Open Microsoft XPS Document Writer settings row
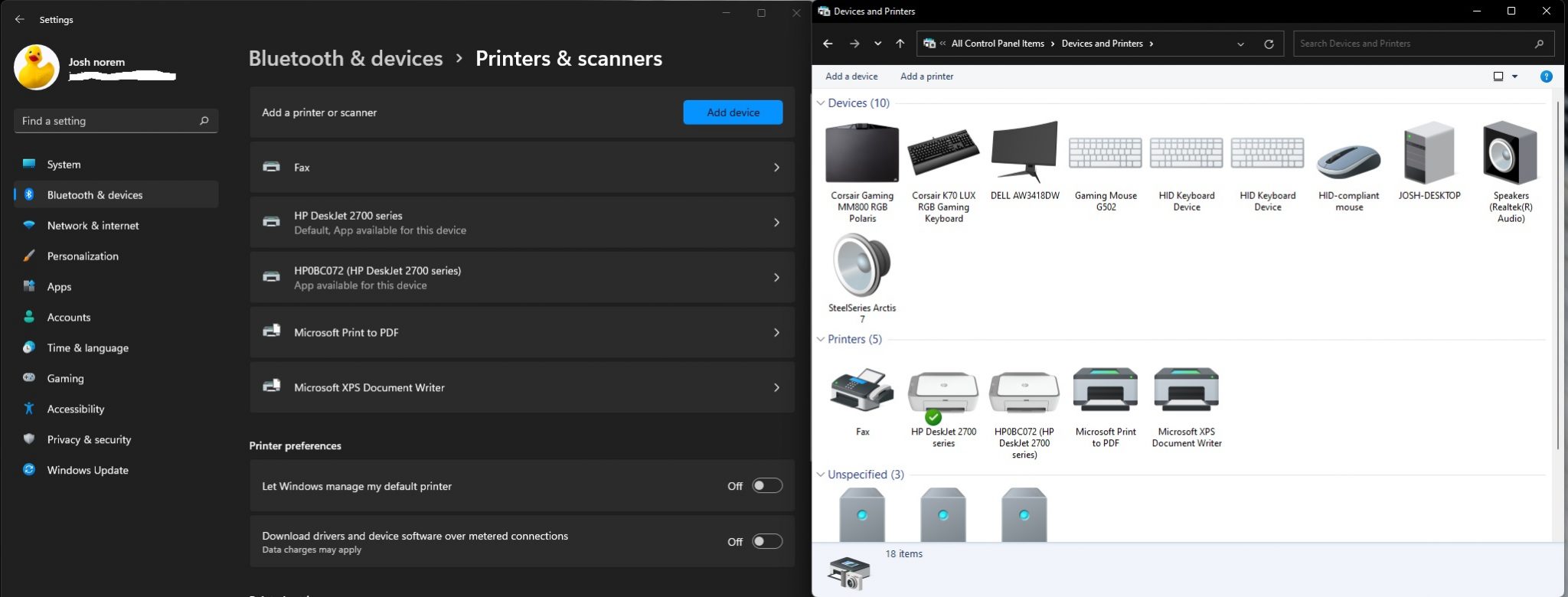This screenshot has height=597, width=1568. click(x=522, y=388)
